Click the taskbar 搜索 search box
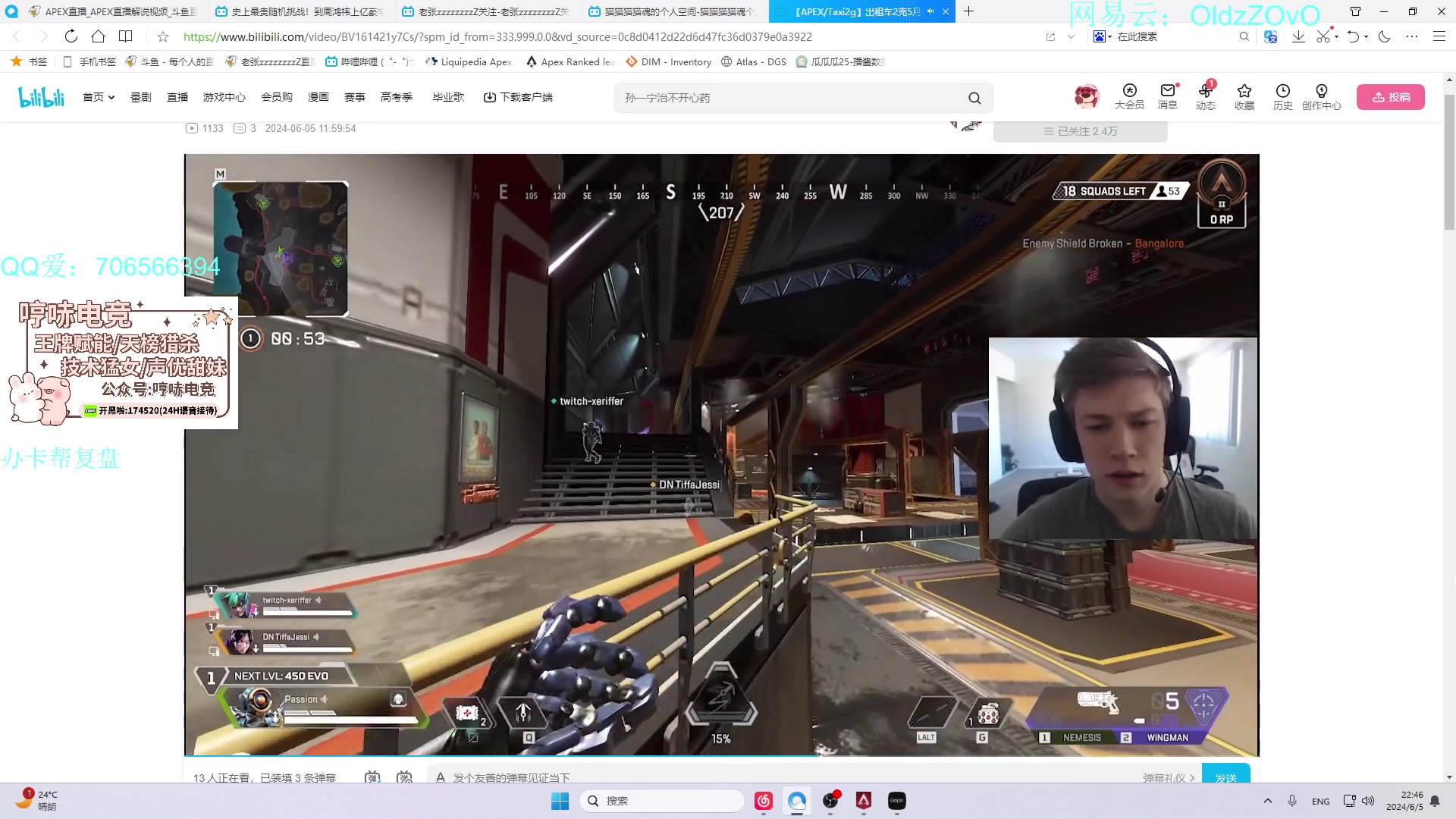This screenshot has width=1456, height=819. click(662, 801)
